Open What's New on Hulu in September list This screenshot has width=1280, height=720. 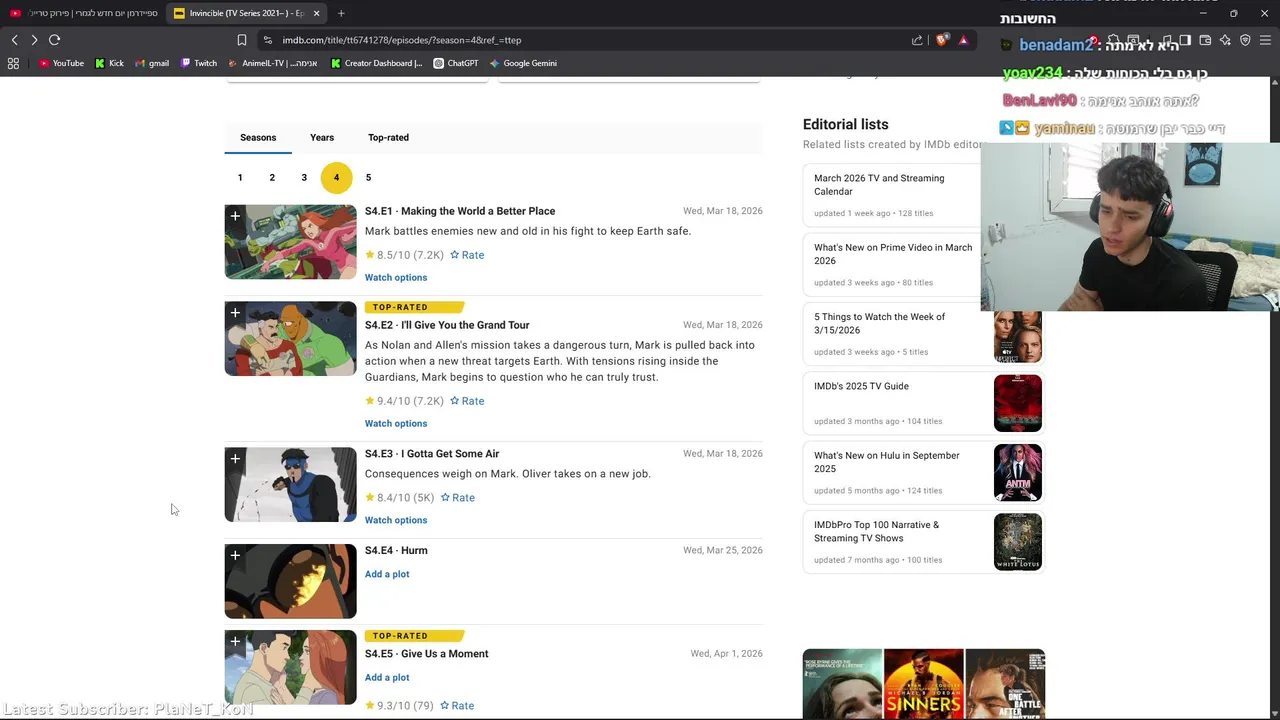[x=887, y=462]
